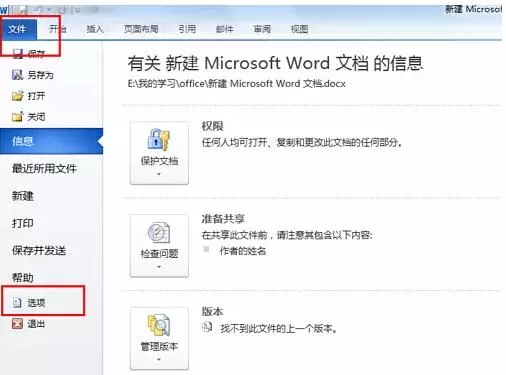Click the Save As (另存为) icon
This screenshot has width=506, height=375.
pos(18,75)
